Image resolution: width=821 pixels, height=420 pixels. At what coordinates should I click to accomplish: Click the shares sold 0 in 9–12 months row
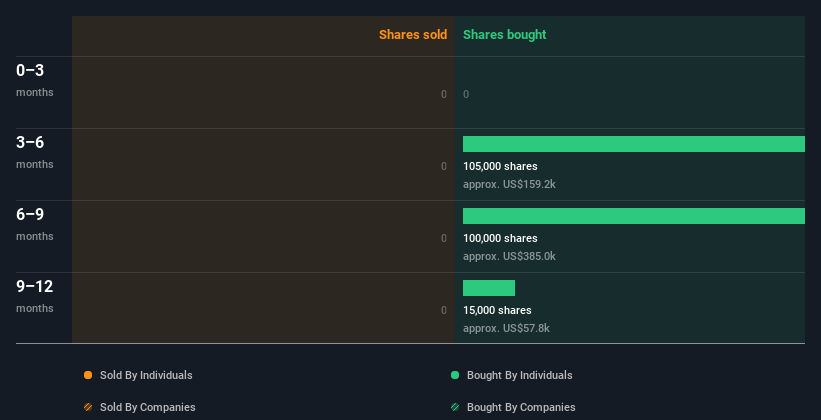point(444,310)
